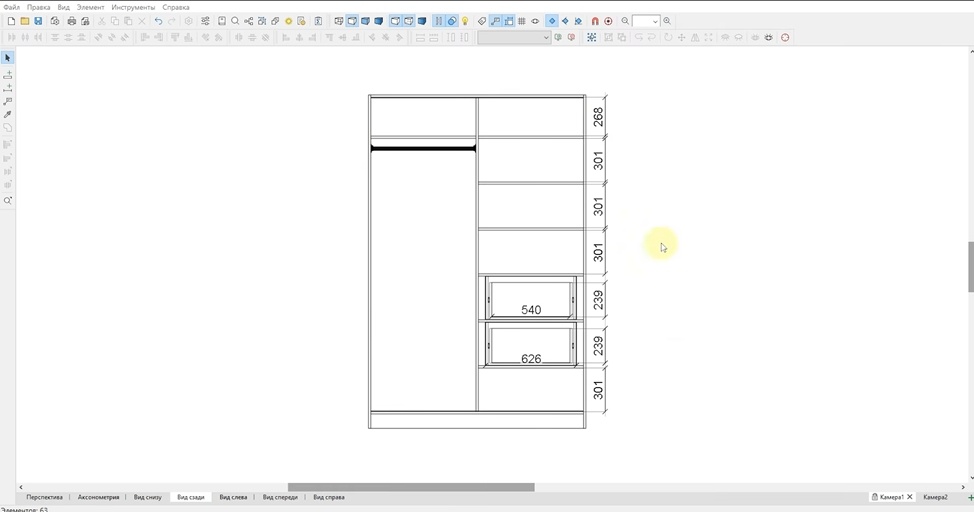This screenshot has width=974, height=512.
Task: Close the Камера1 tab
Action: pyautogui.click(x=909, y=497)
